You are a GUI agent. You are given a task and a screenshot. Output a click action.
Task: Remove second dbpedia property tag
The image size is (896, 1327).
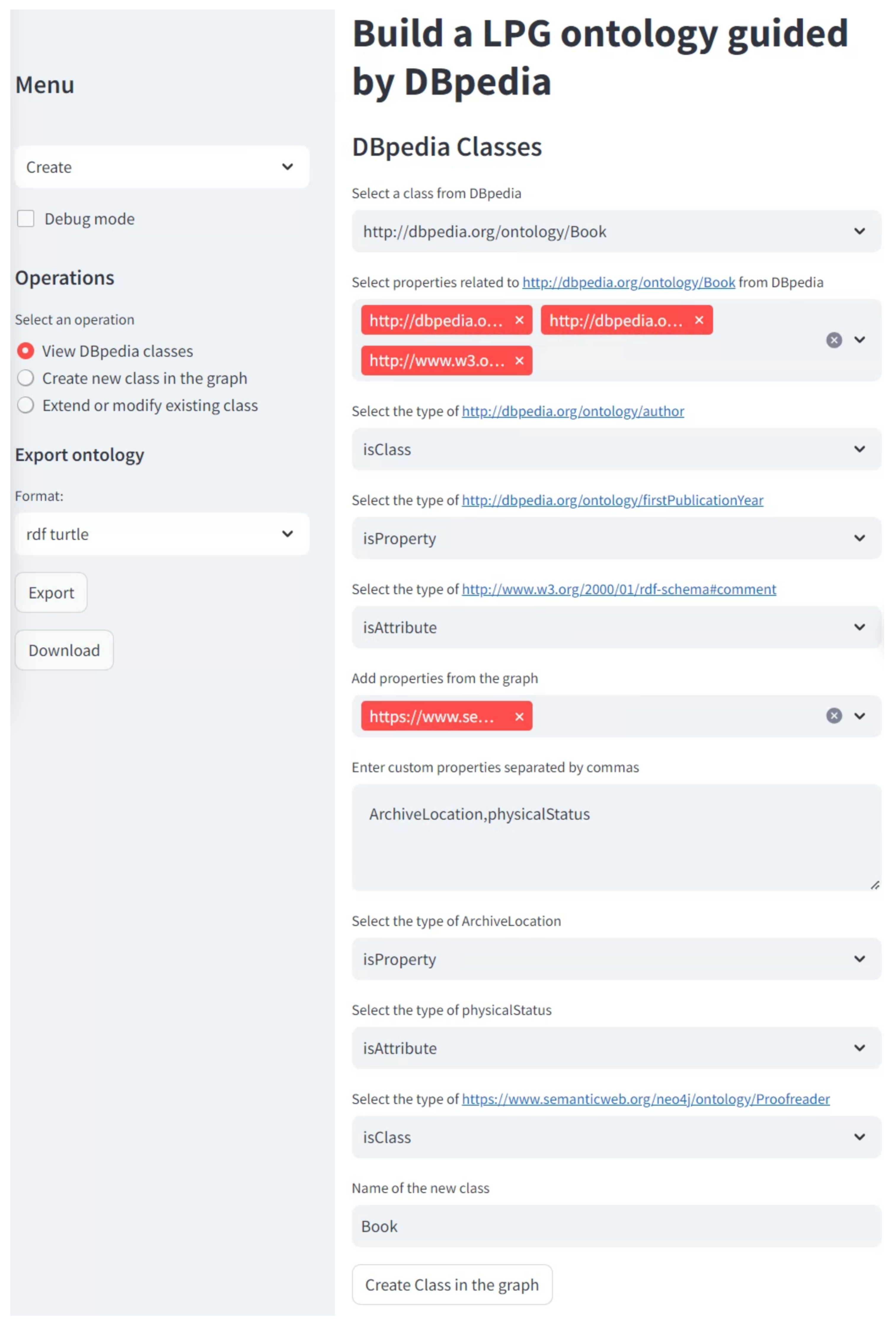tap(699, 320)
